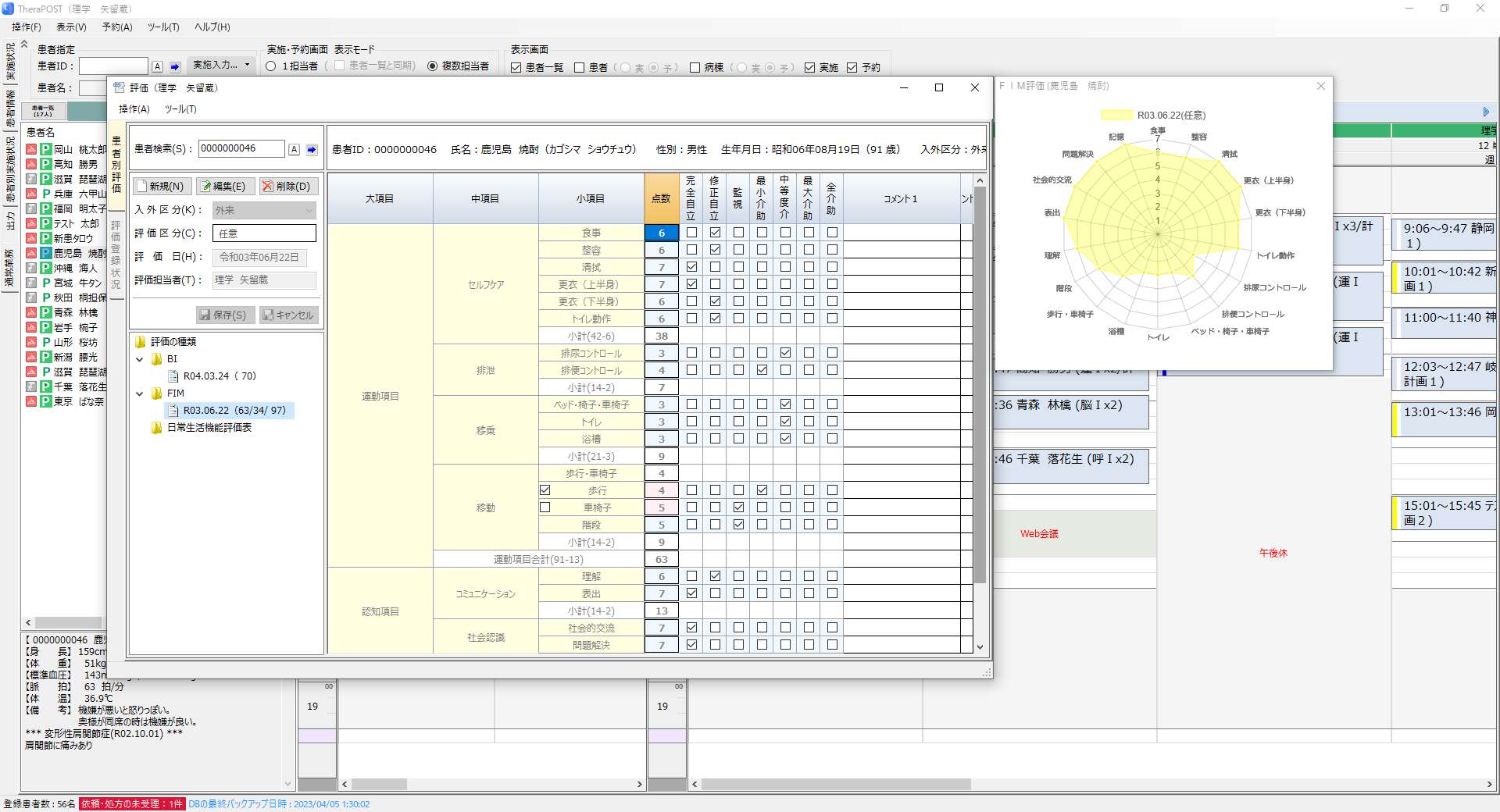Click the 削除(D) button
This screenshot has width=1500, height=812.
pyautogui.click(x=289, y=186)
